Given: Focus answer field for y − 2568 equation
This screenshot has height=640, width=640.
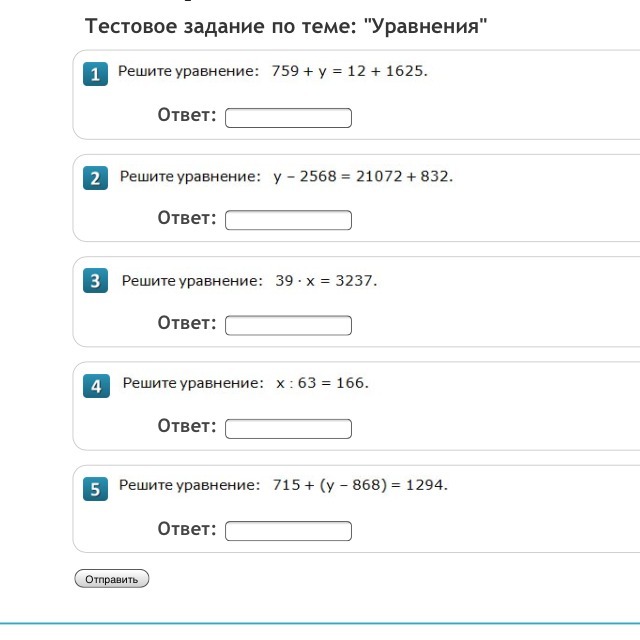Looking at the screenshot, I should [x=288, y=220].
